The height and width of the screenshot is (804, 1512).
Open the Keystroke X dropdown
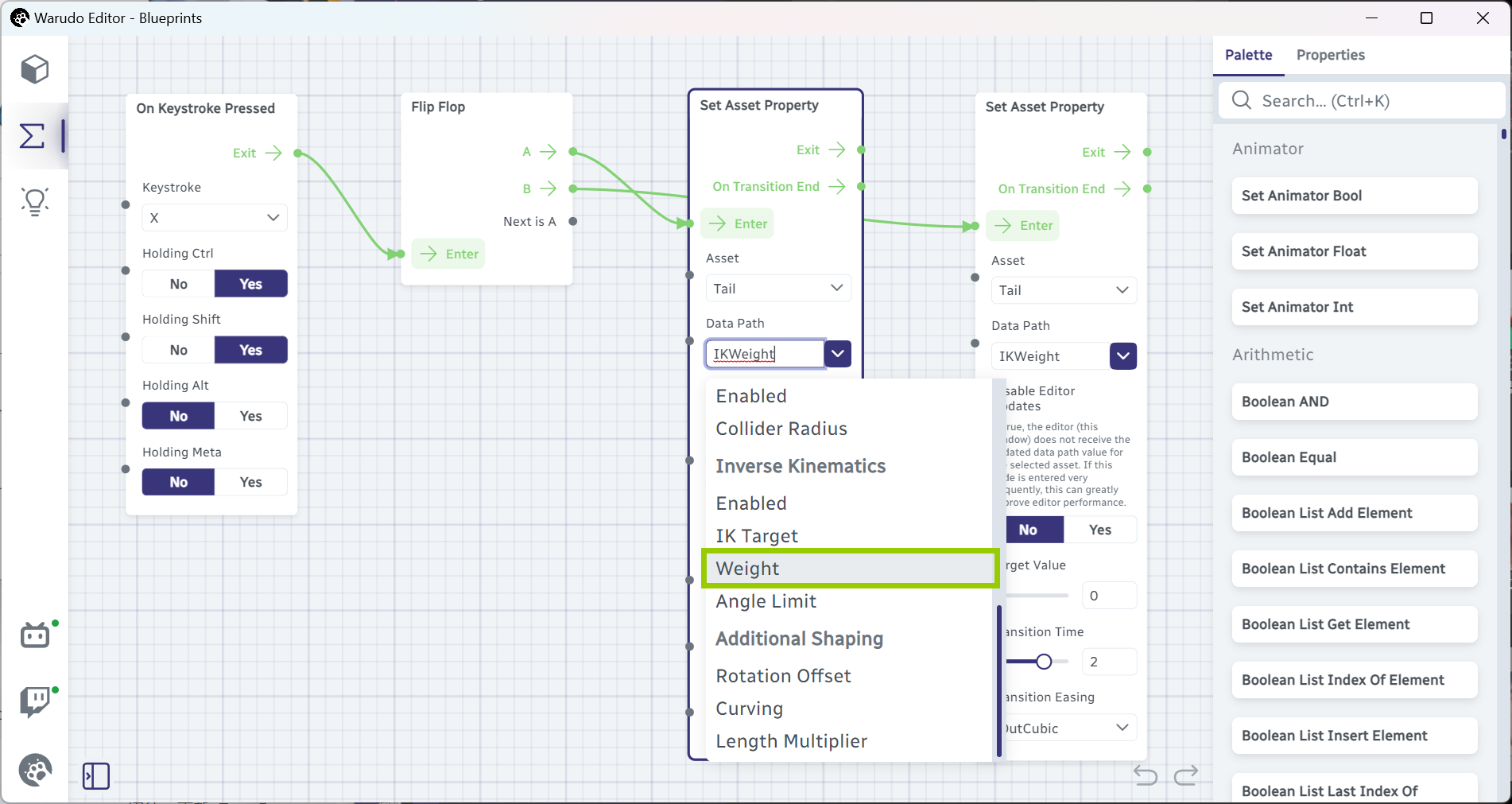click(x=215, y=217)
